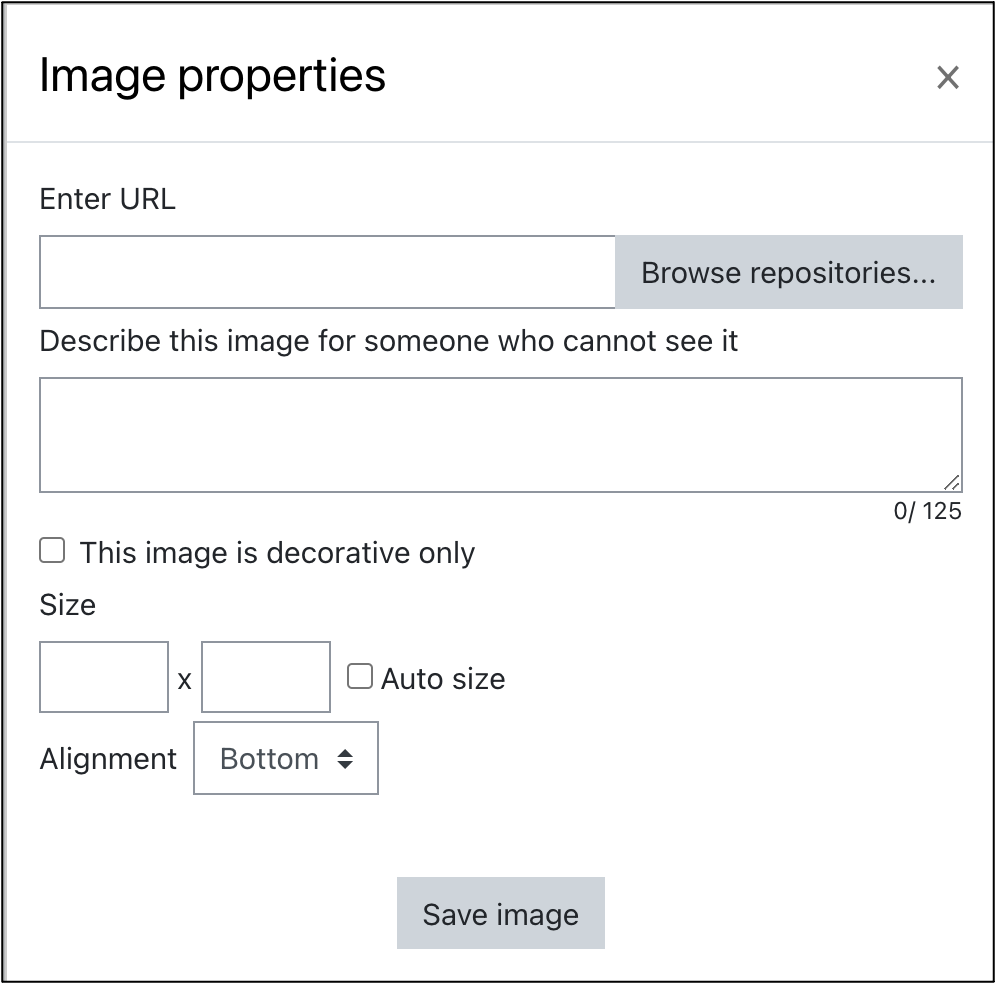Click the "Size" label
The height and width of the screenshot is (984, 996).
click(66, 605)
